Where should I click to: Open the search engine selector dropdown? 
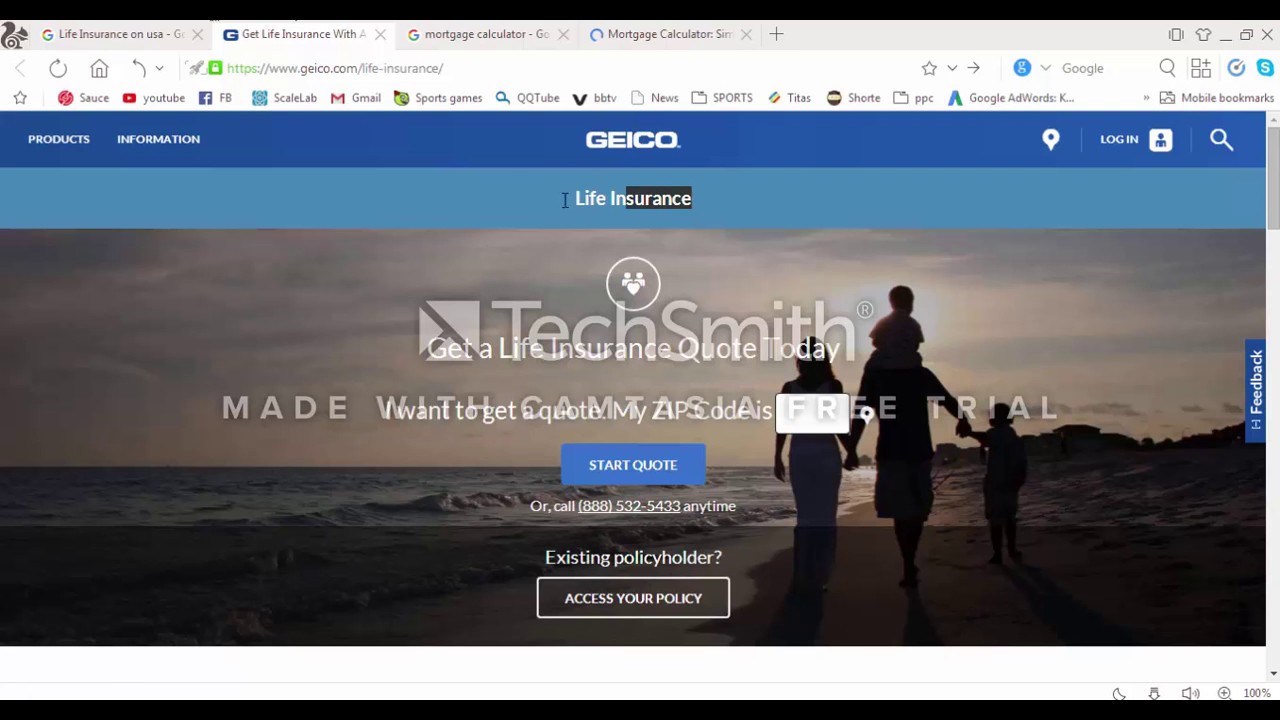(x=1045, y=68)
